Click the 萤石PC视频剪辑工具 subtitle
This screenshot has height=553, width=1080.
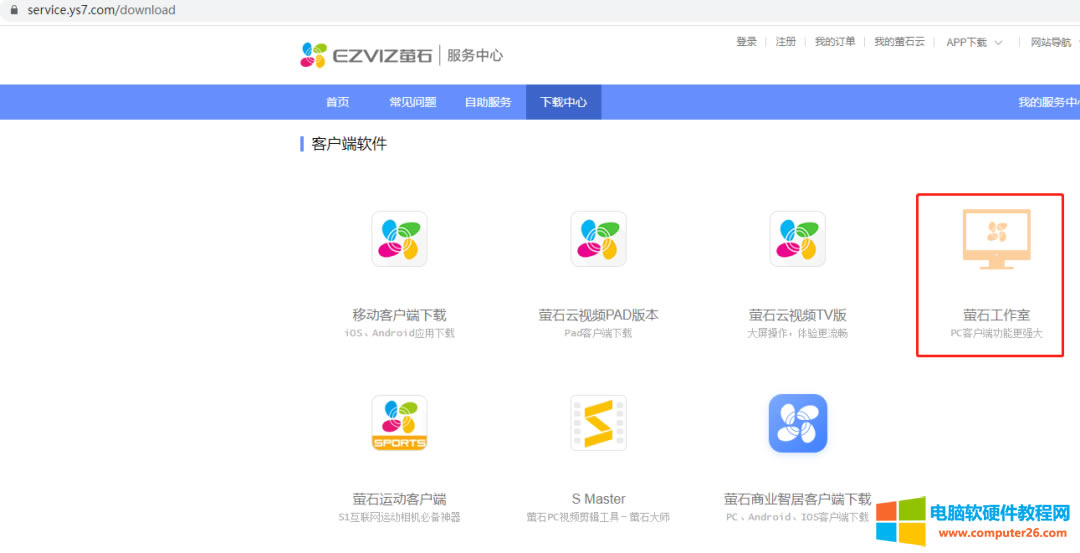tap(599, 517)
